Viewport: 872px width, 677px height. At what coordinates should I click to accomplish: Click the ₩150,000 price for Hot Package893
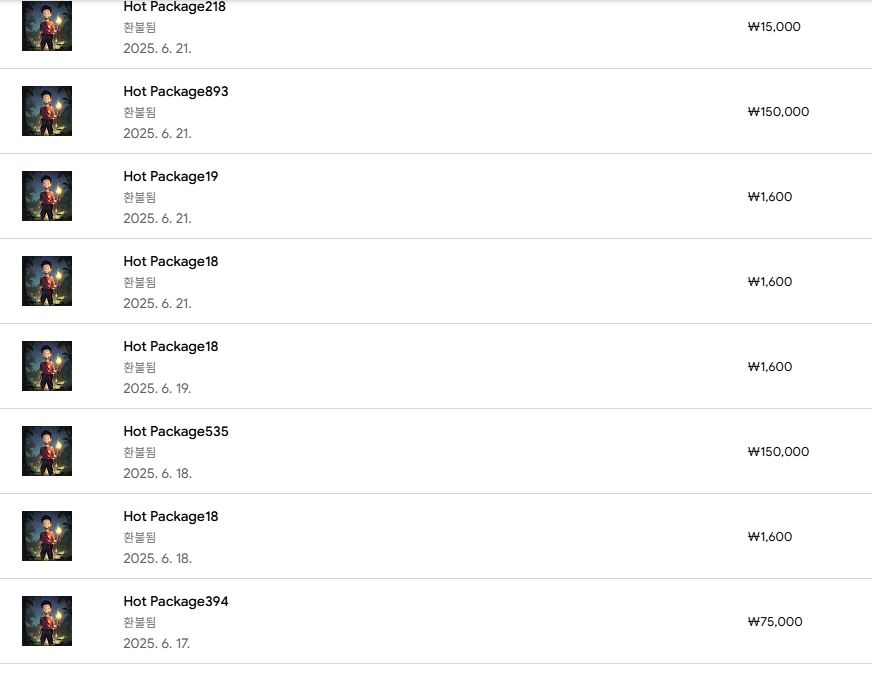point(778,112)
